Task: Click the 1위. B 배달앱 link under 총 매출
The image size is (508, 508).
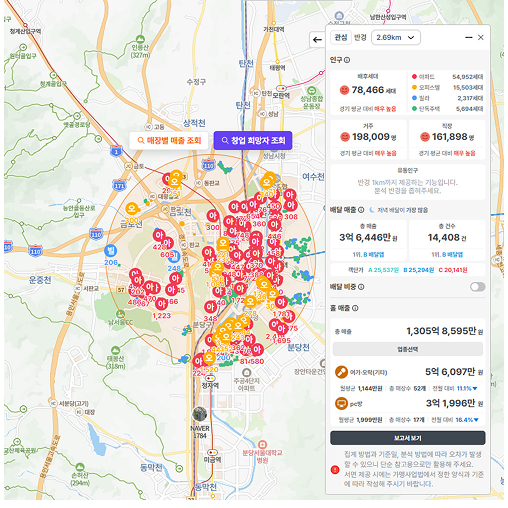Action: (368, 255)
